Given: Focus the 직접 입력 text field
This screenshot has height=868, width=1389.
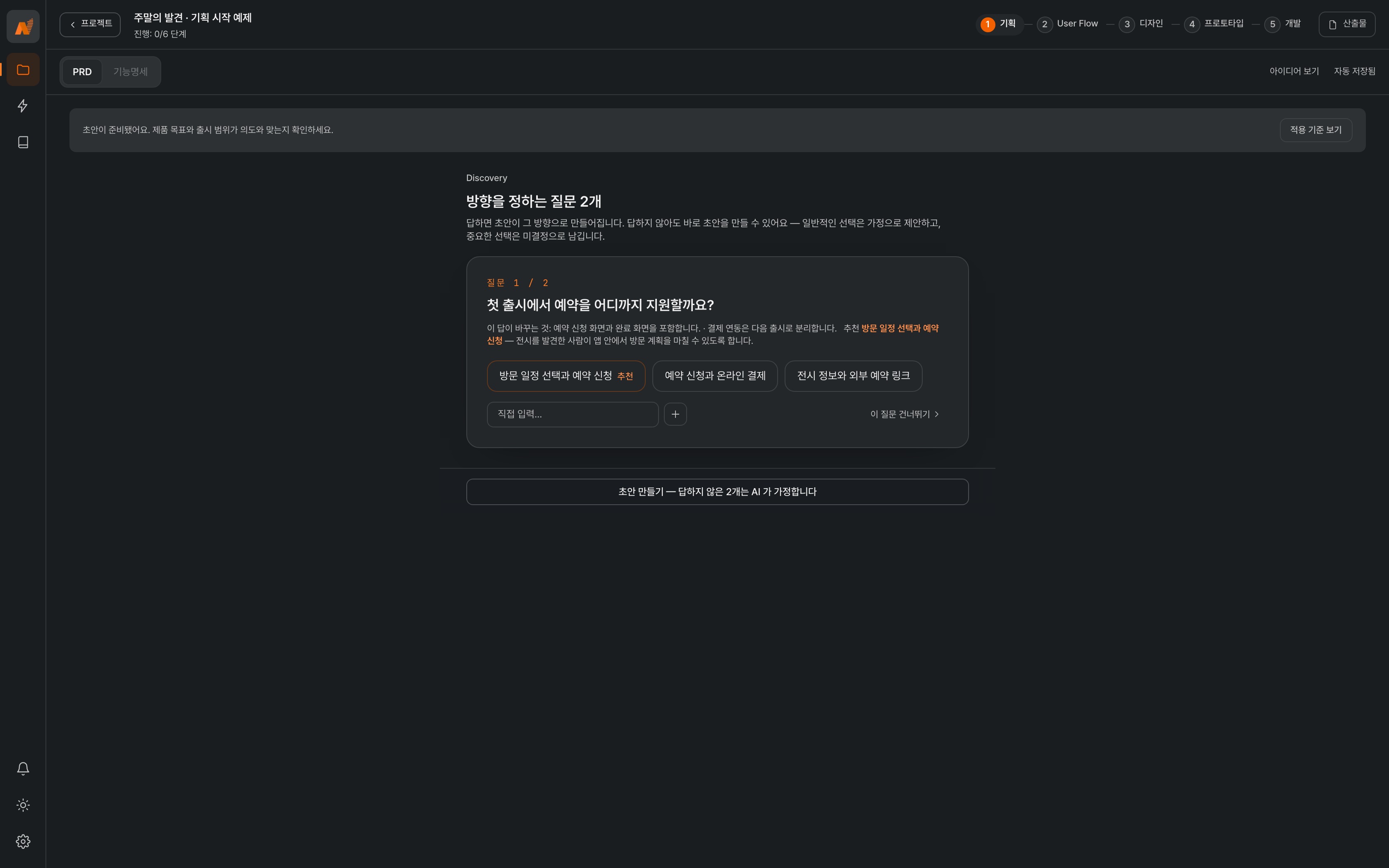Looking at the screenshot, I should point(572,415).
